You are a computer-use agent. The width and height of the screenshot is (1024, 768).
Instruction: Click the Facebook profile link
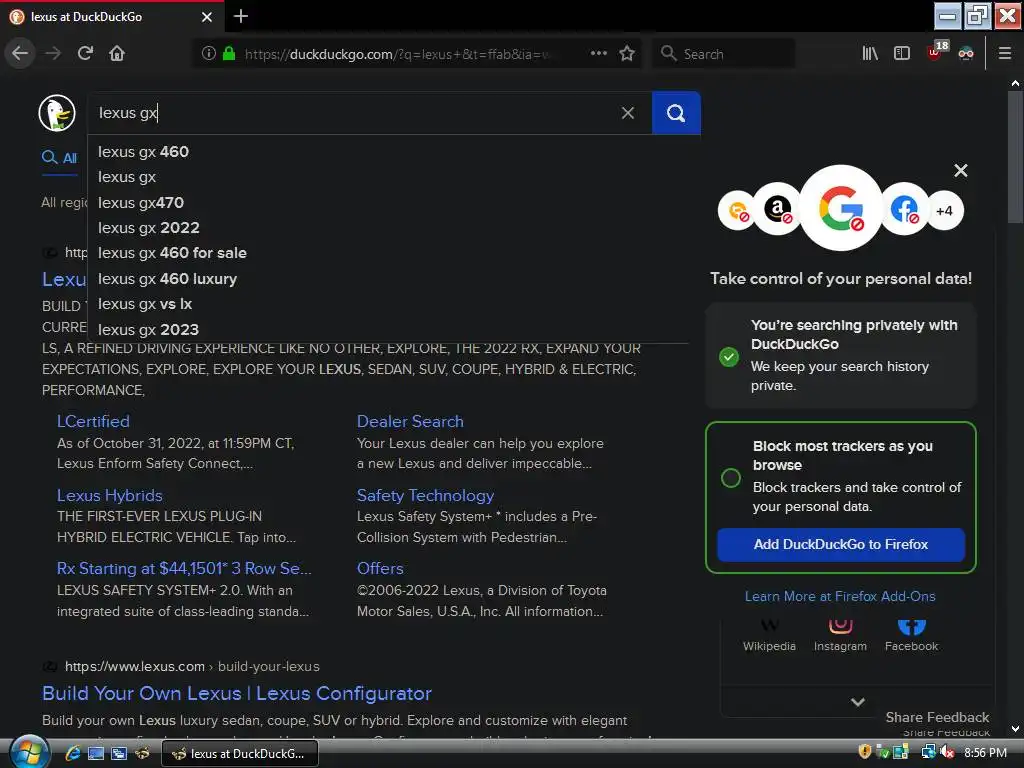(x=911, y=636)
